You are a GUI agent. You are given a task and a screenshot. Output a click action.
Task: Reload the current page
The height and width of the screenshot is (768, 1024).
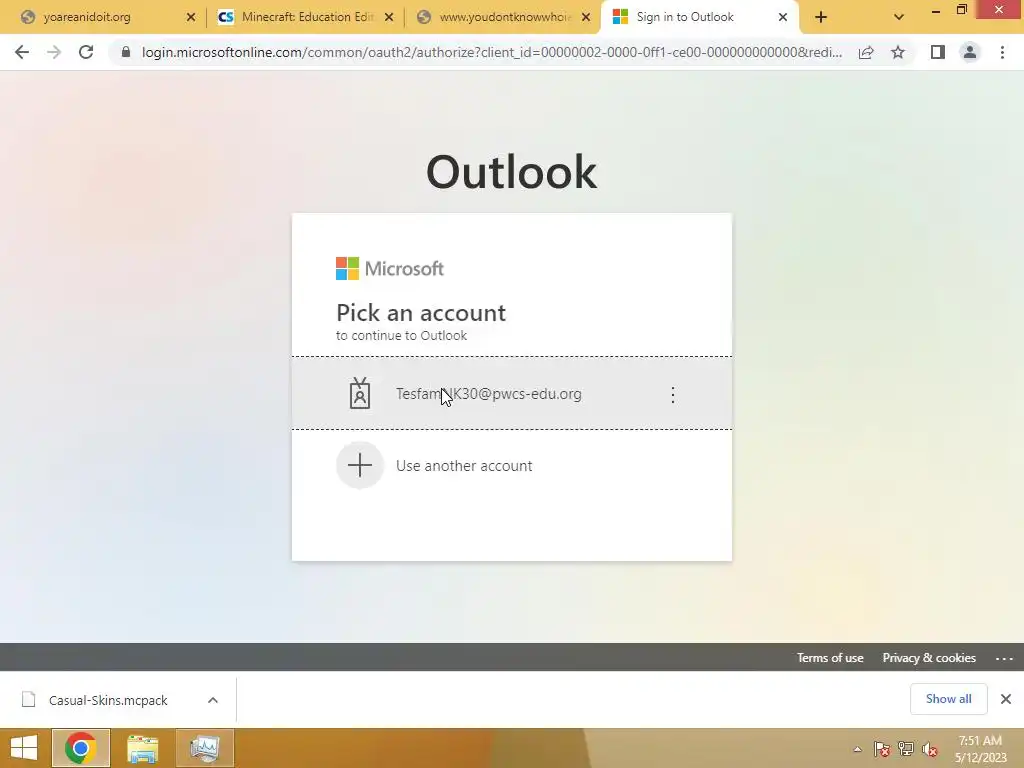(86, 52)
